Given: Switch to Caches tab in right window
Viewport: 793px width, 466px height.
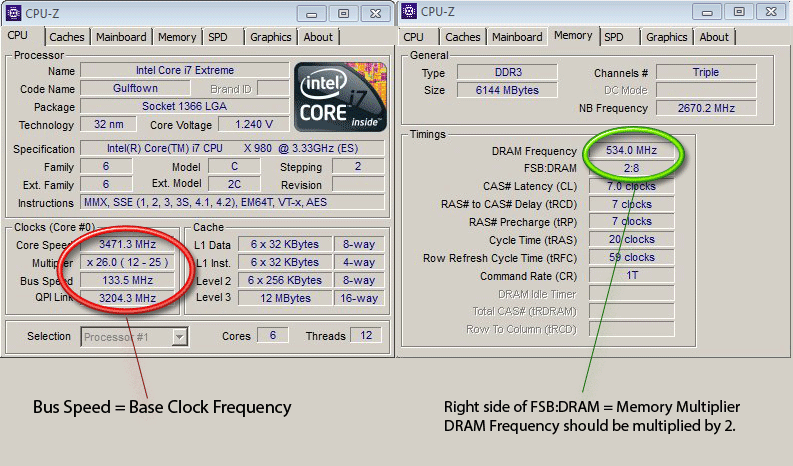Looking at the screenshot, I should (463, 37).
